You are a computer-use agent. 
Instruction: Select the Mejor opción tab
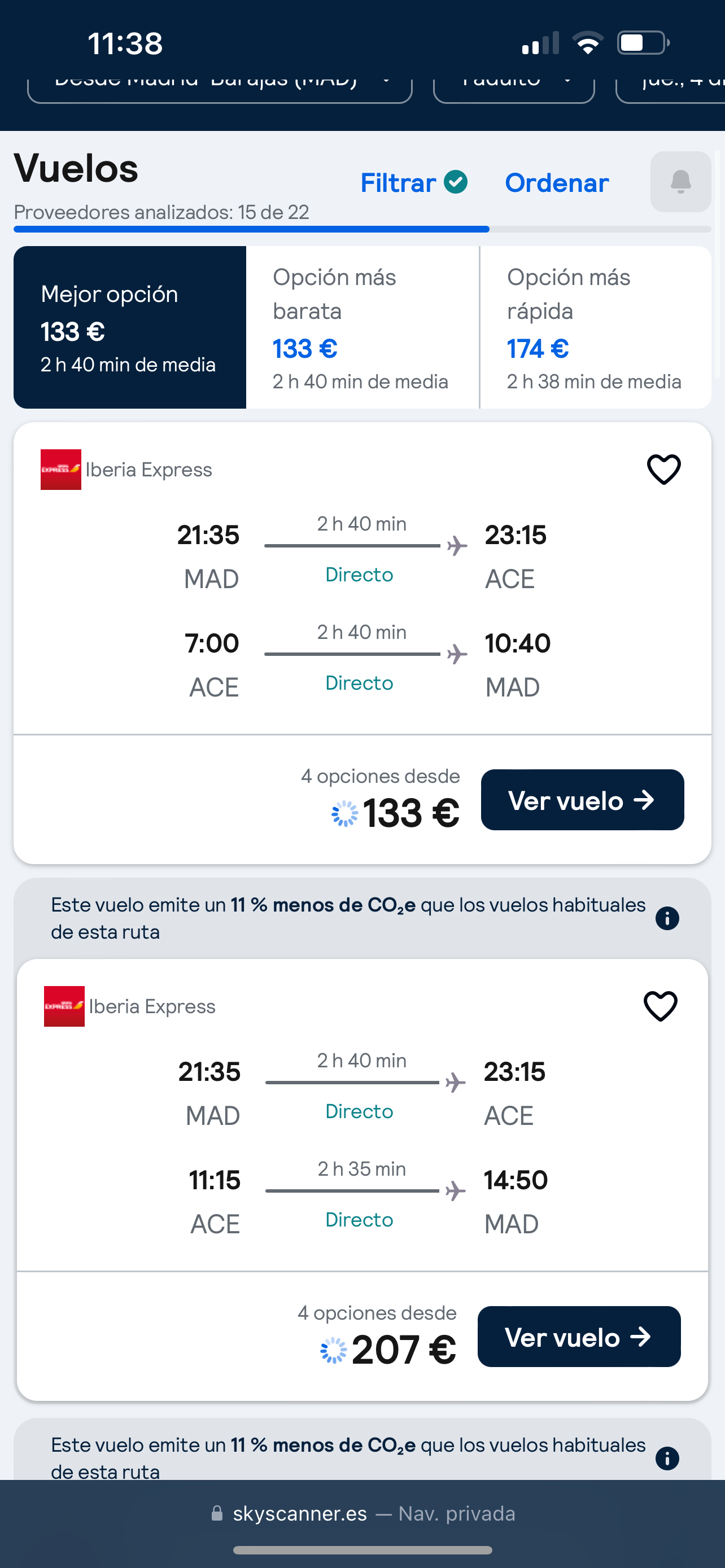point(130,327)
